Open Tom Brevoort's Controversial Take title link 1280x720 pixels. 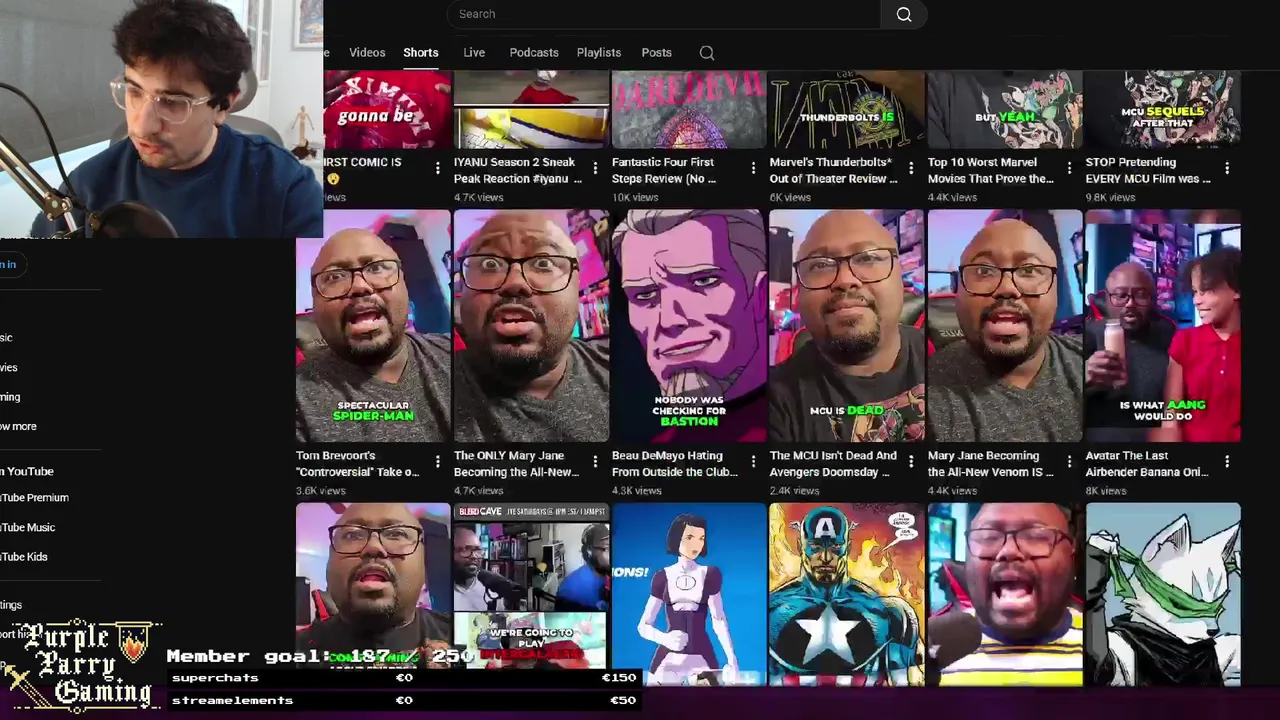(357, 464)
